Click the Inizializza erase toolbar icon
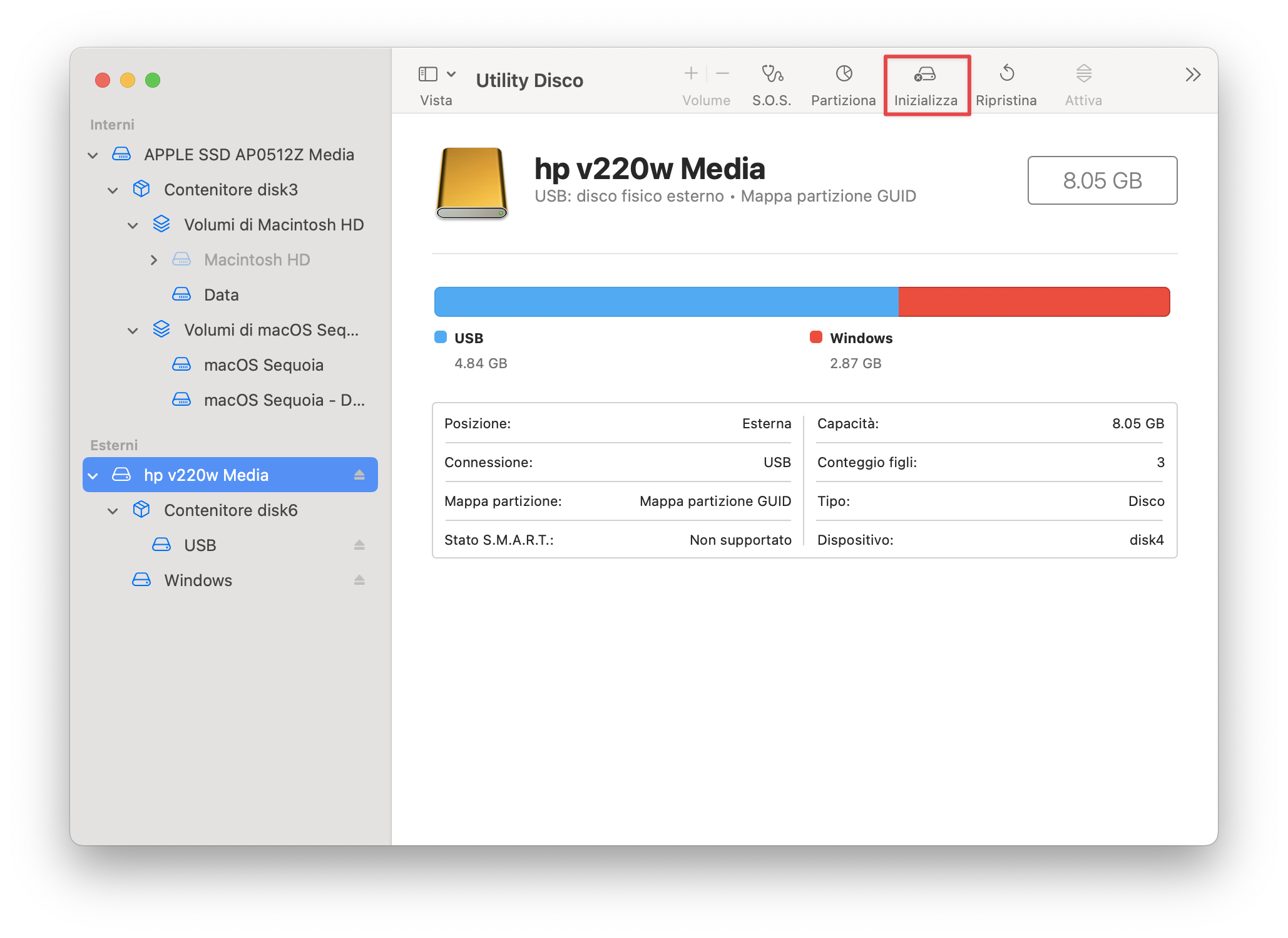The image size is (1288, 938). 925,75
